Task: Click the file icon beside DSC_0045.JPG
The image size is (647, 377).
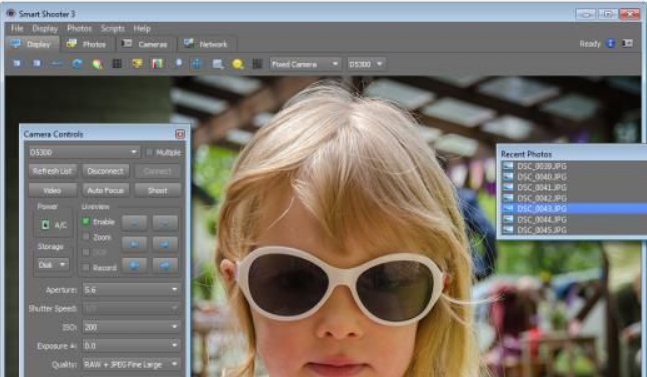Action: coord(508,230)
